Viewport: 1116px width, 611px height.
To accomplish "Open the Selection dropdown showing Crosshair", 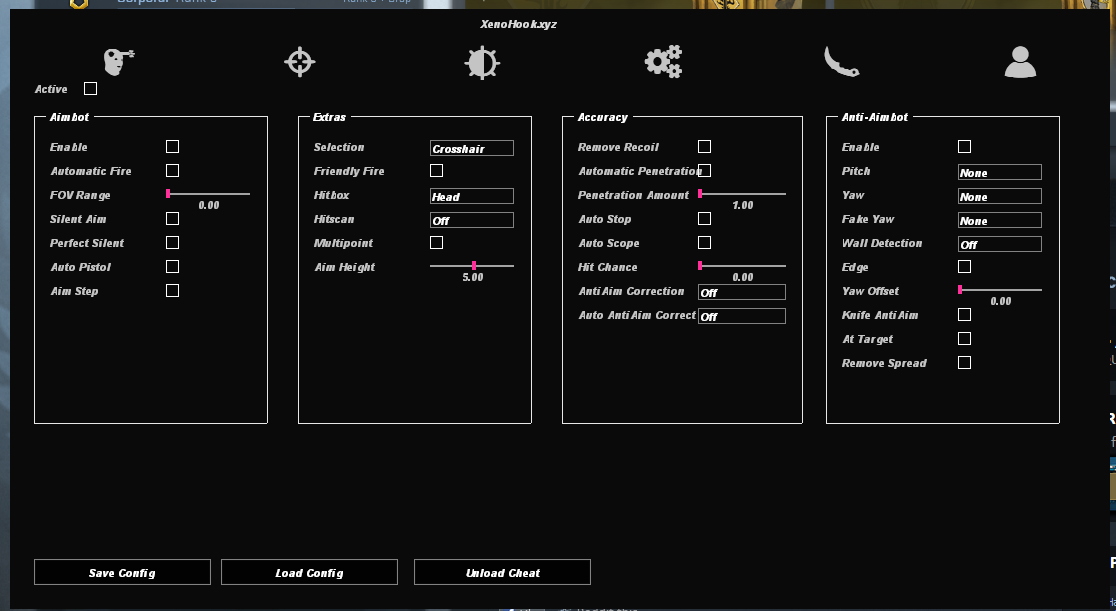I will (x=472, y=148).
